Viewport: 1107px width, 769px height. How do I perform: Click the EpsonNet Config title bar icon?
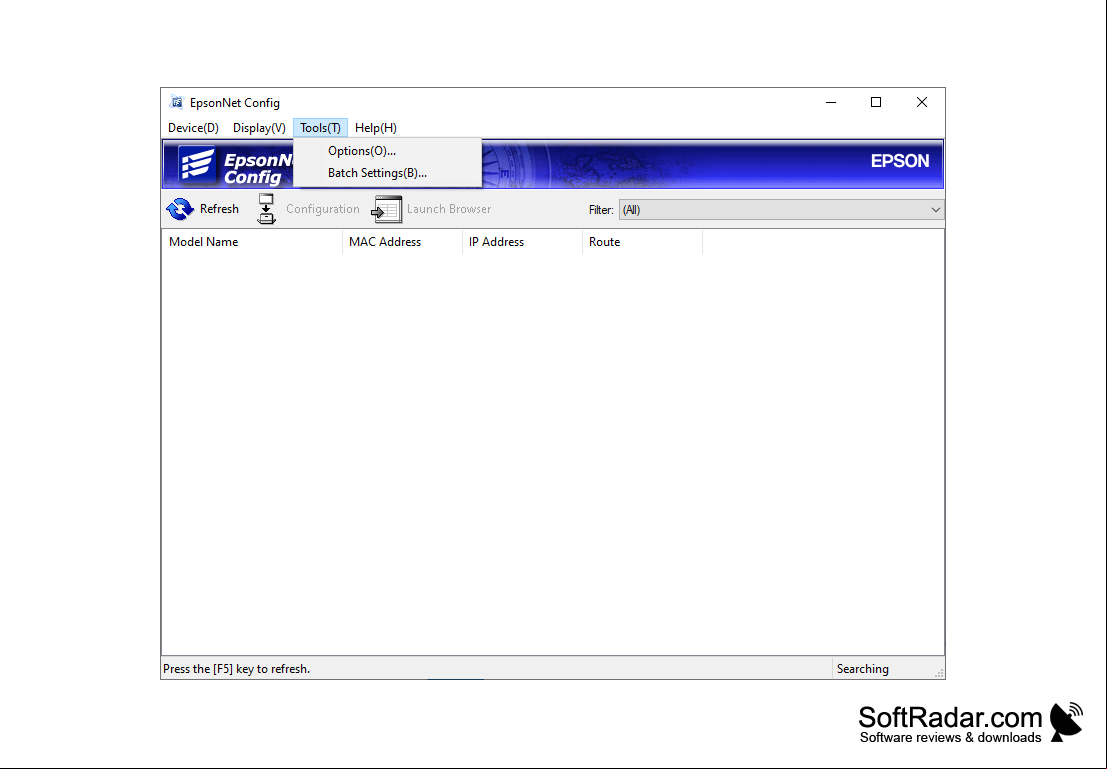176,102
